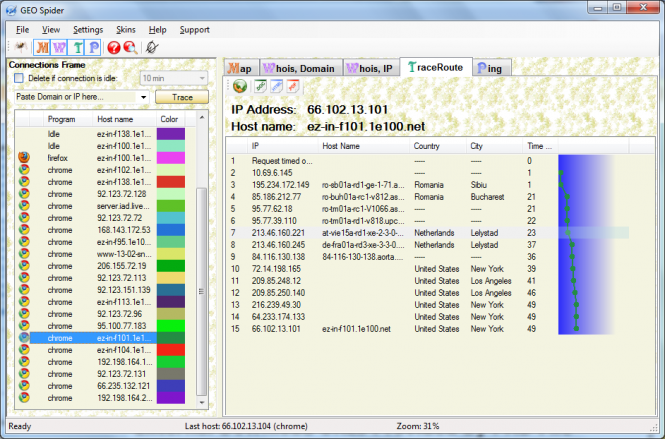Click the Los Angeles cell for 209.85.248.12

click(x=491, y=281)
